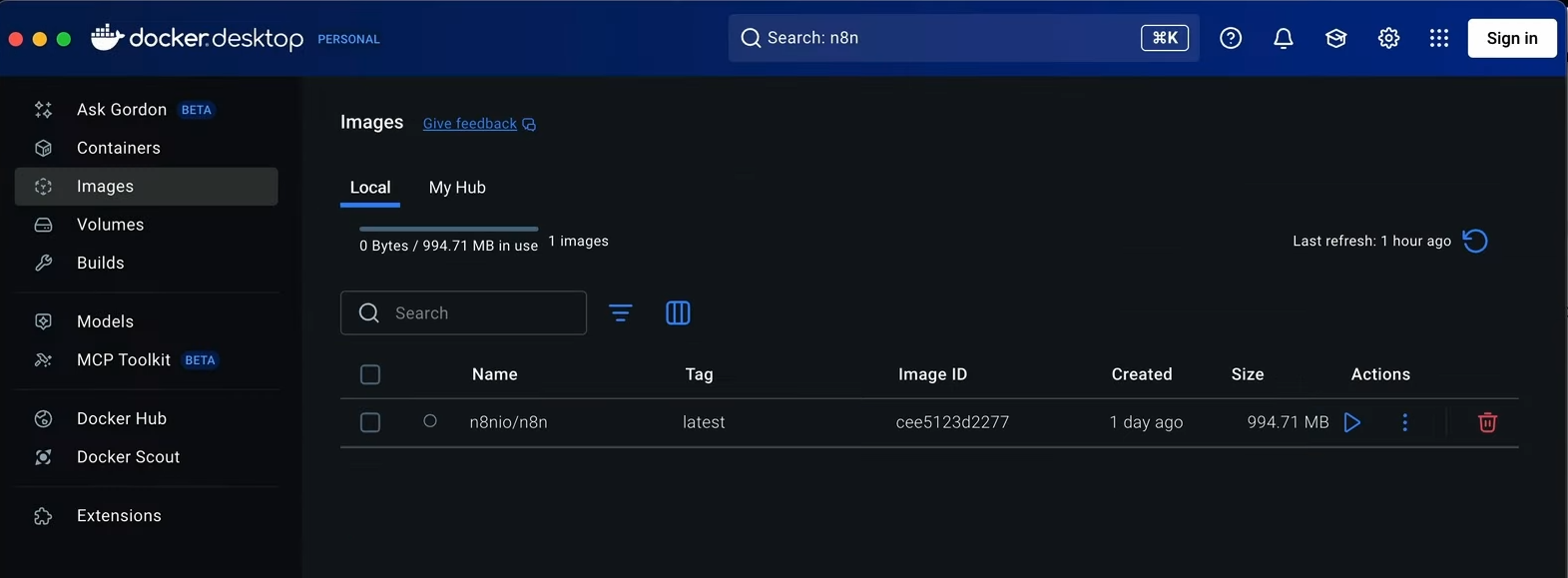This screenshot has height=578, width=1568.
Task: Open the apps grid menu icon
Action: (x=1438, y=38)
